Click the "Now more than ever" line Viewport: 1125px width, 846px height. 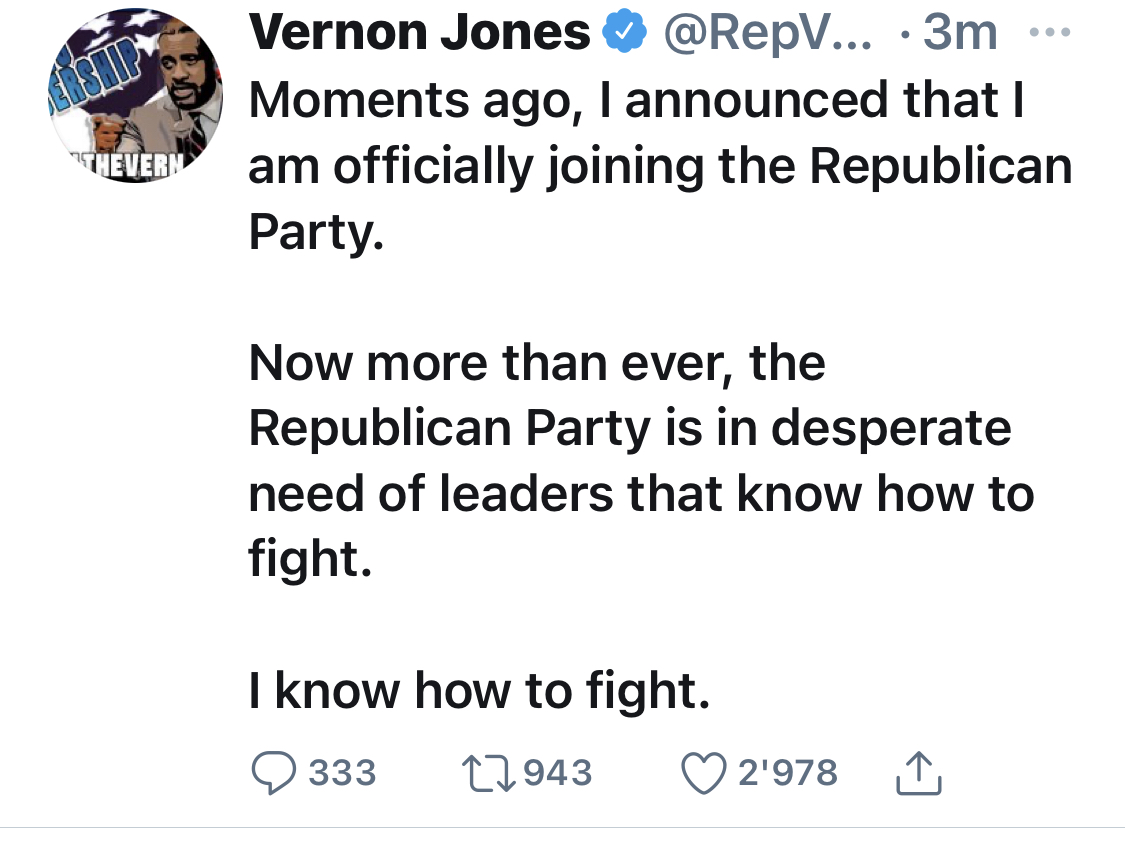click(537, 363)
